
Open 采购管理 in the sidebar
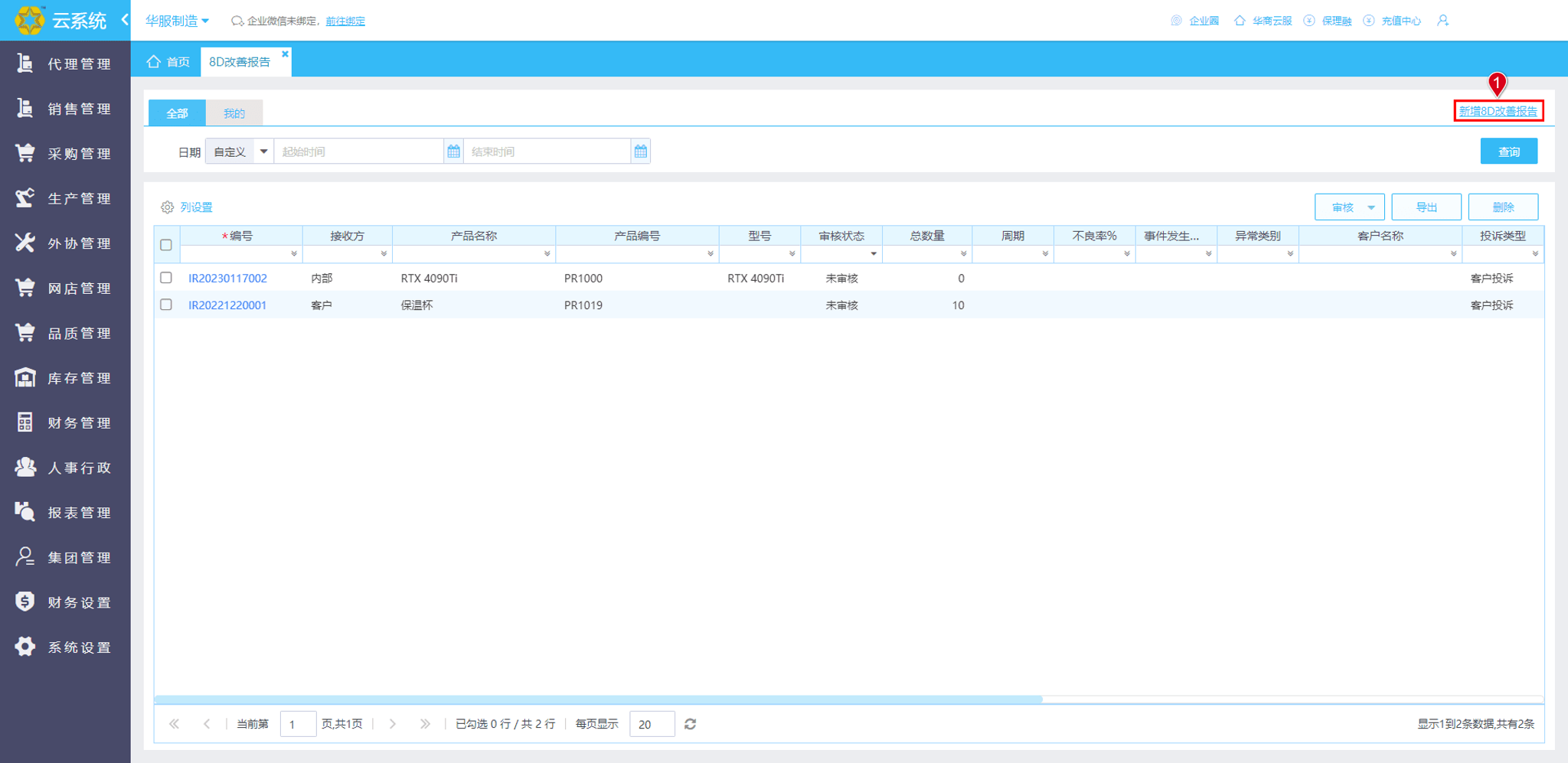pyautogui.click(x=65, y=153)
